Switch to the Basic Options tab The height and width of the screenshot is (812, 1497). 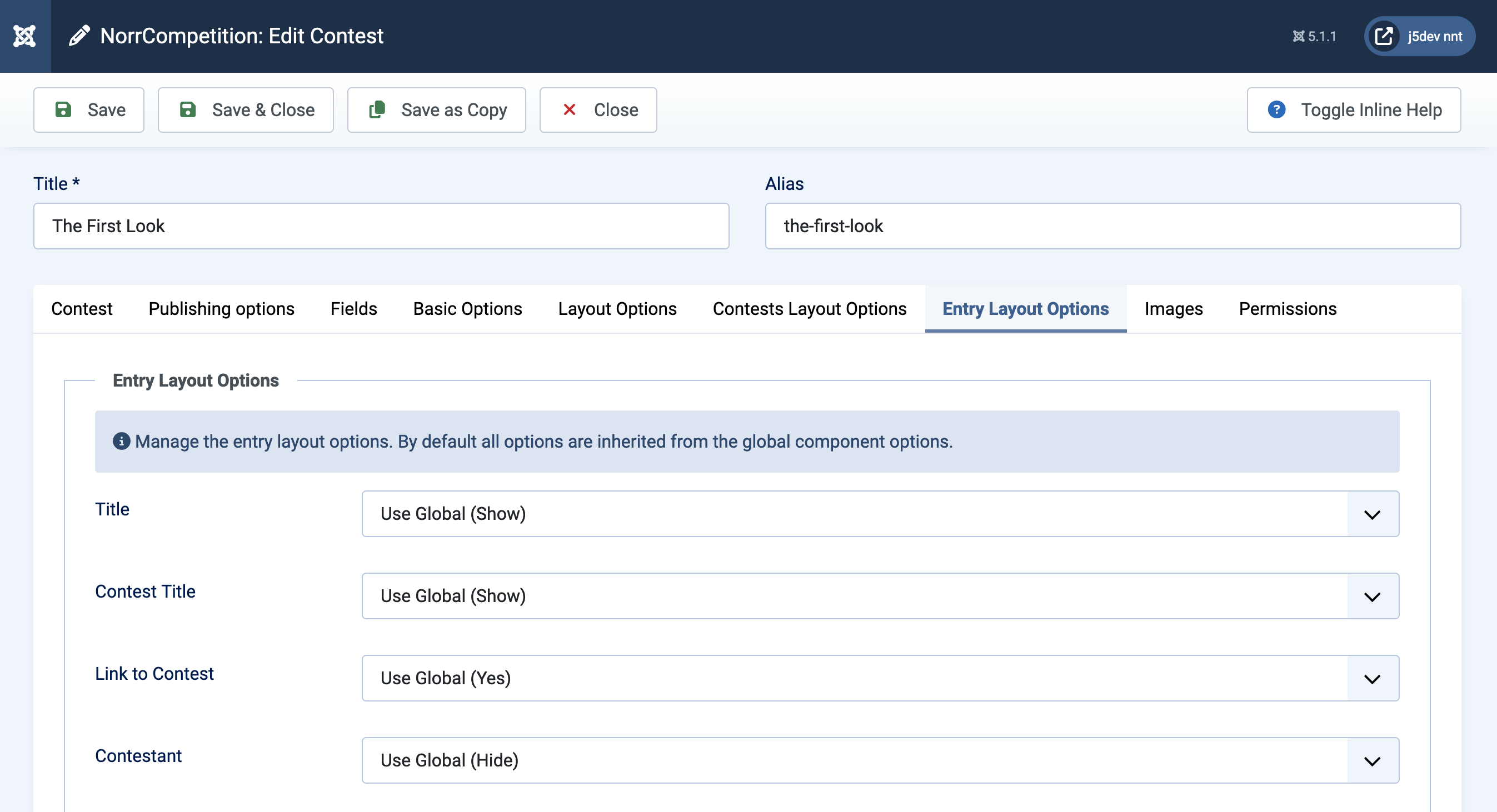point(468,309)
